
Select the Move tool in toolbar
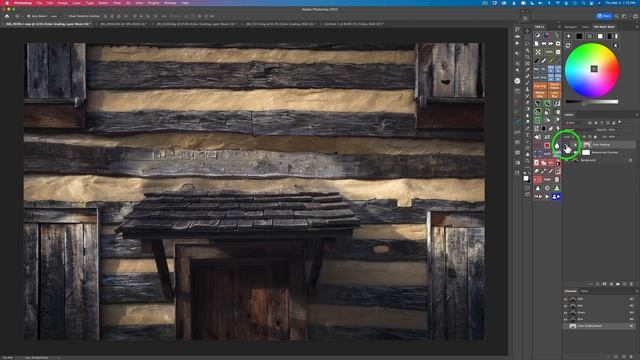coord(527,31)
